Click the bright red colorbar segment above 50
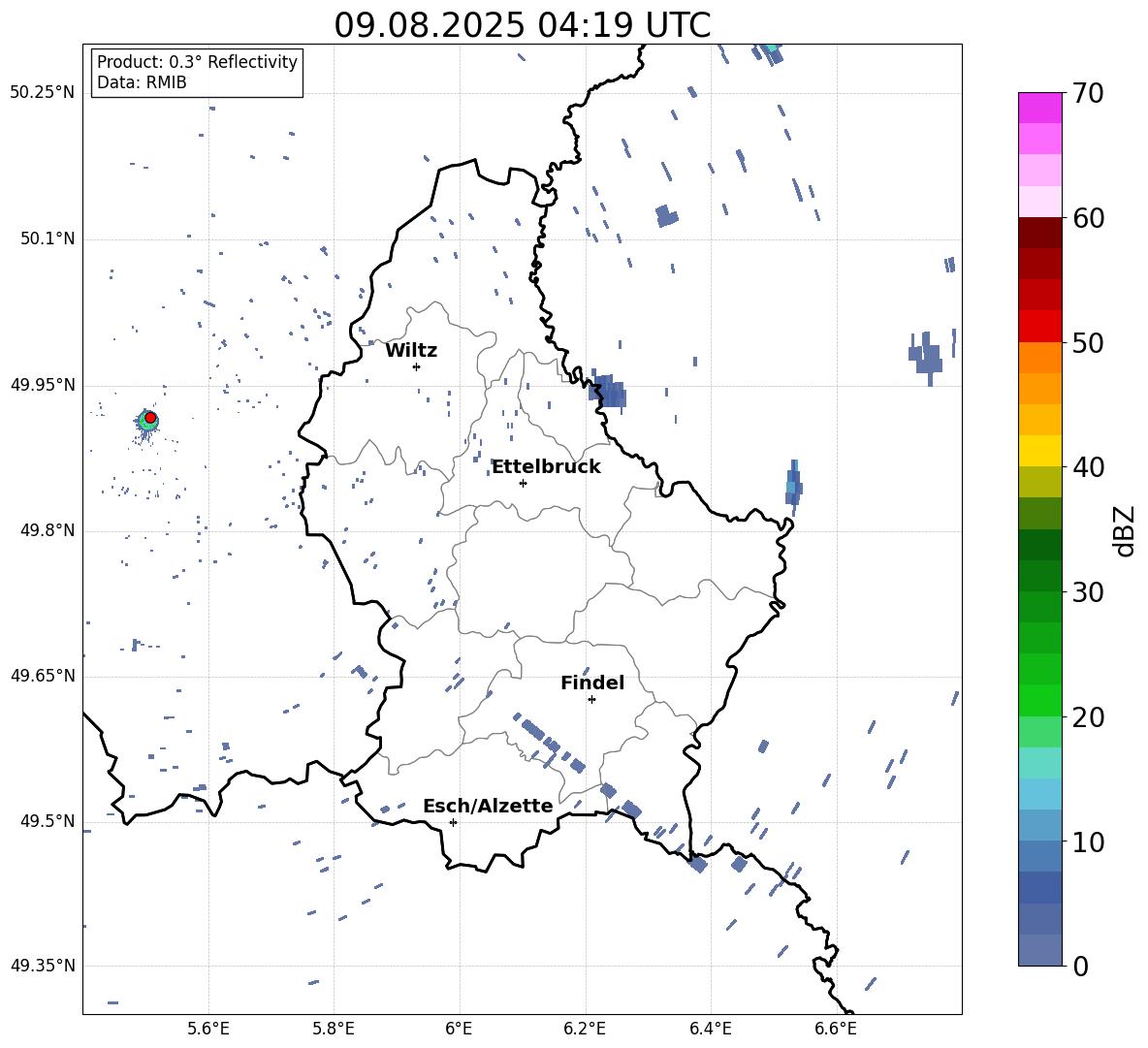The width and height of the screenshot is (1148, 1048). pos(1039,327)
